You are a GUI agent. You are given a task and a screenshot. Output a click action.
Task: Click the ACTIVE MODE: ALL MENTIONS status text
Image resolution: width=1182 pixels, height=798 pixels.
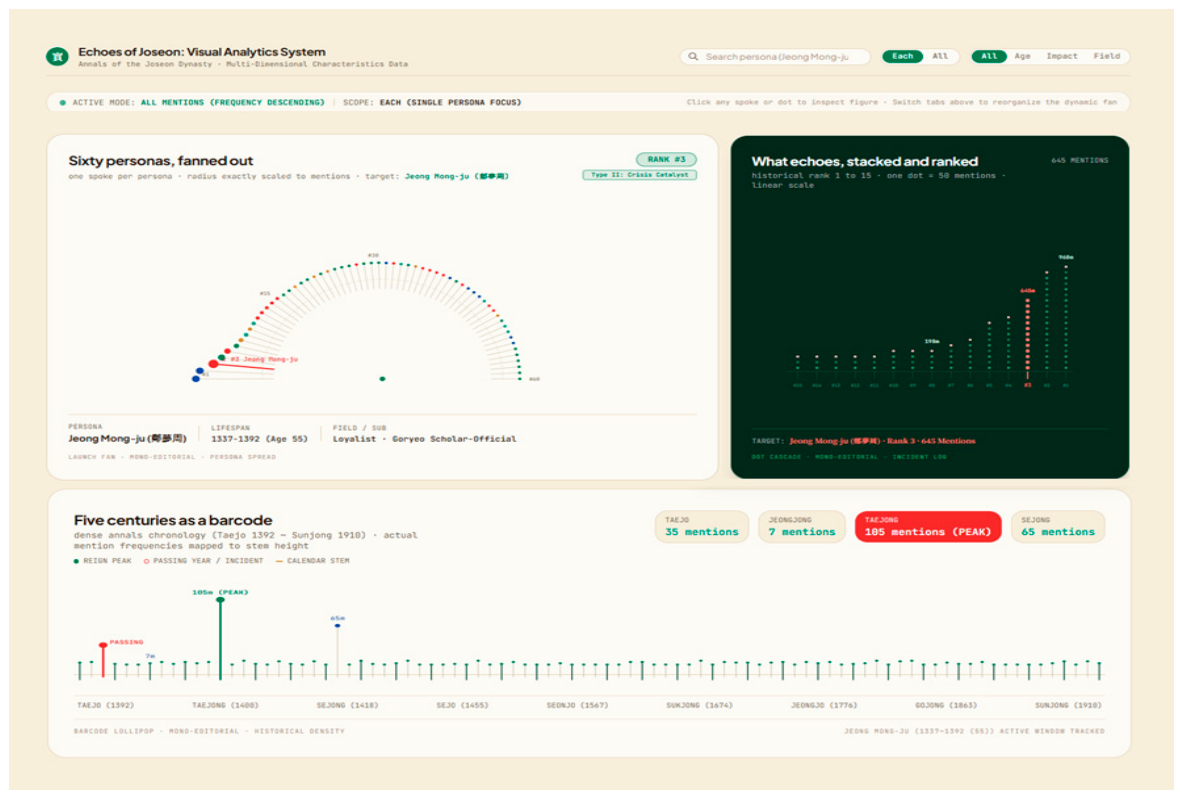(x=198, y=102)
